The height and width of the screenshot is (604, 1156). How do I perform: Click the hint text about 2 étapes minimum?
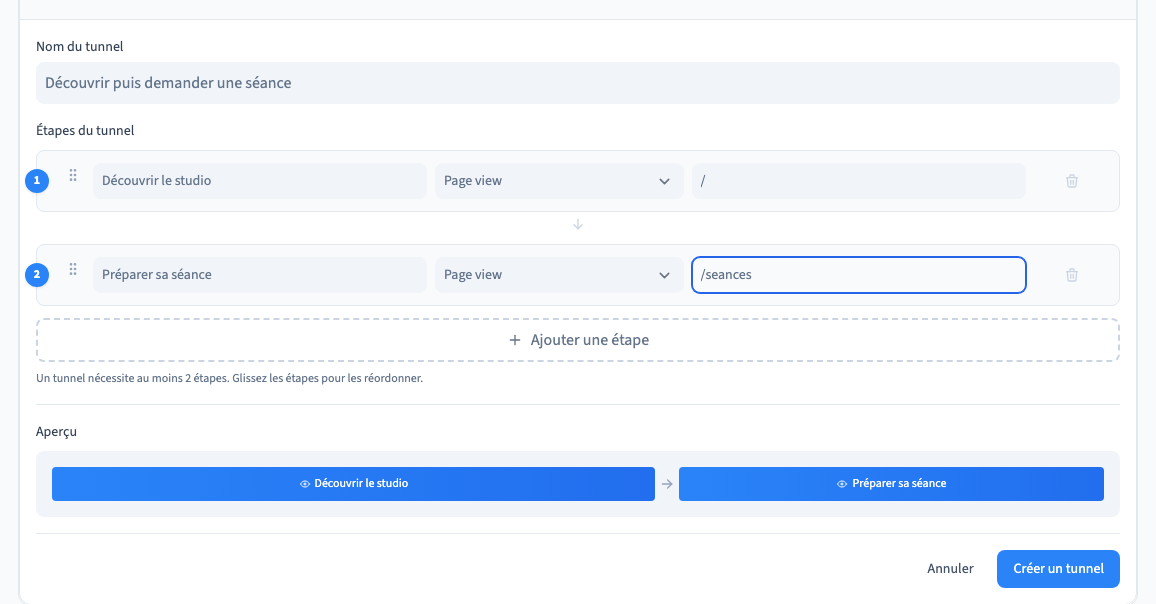click(x=229, y=378)
